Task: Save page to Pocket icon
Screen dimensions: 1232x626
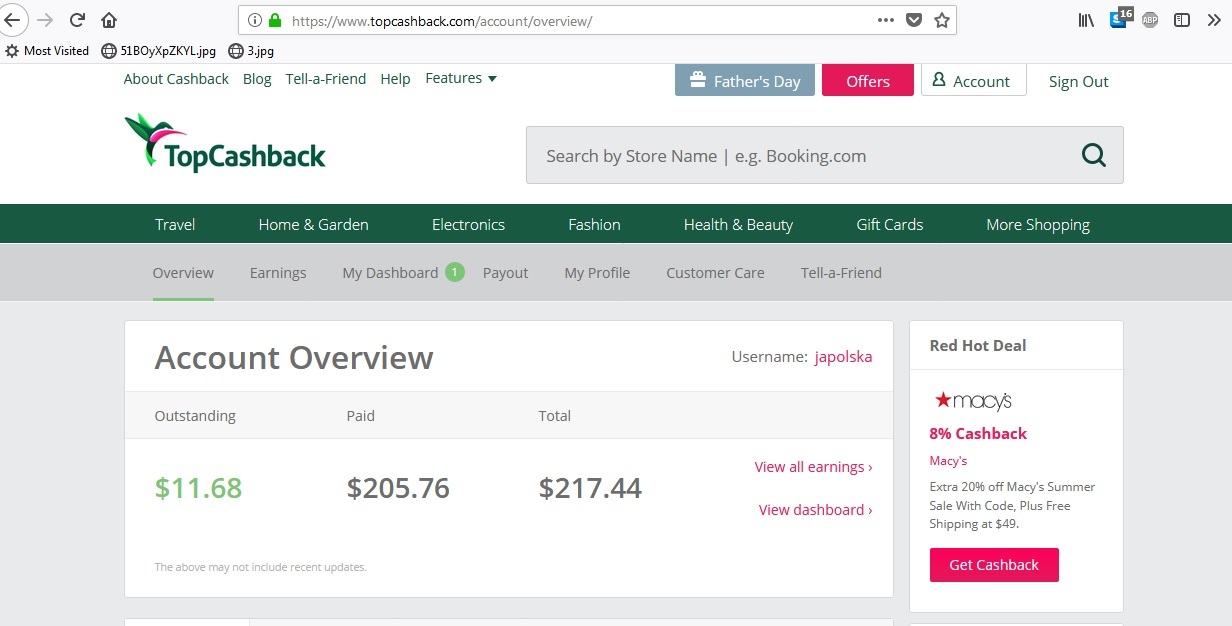Action: tap(914, 20)
